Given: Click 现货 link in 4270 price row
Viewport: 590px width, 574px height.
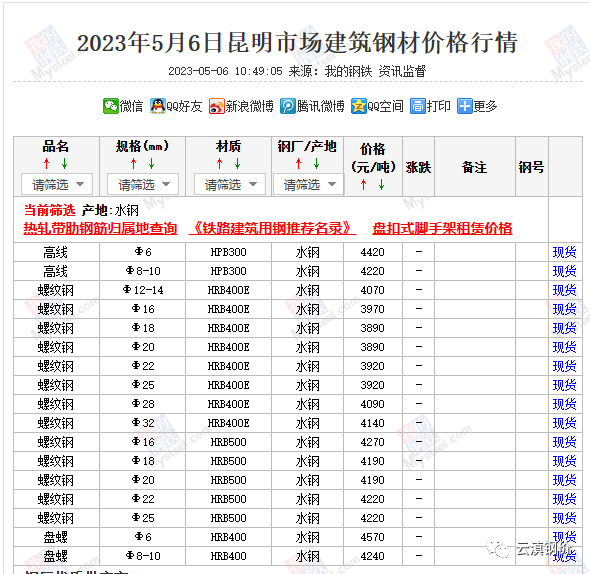Looking at the screenshot, I should [x=564, y=442].
